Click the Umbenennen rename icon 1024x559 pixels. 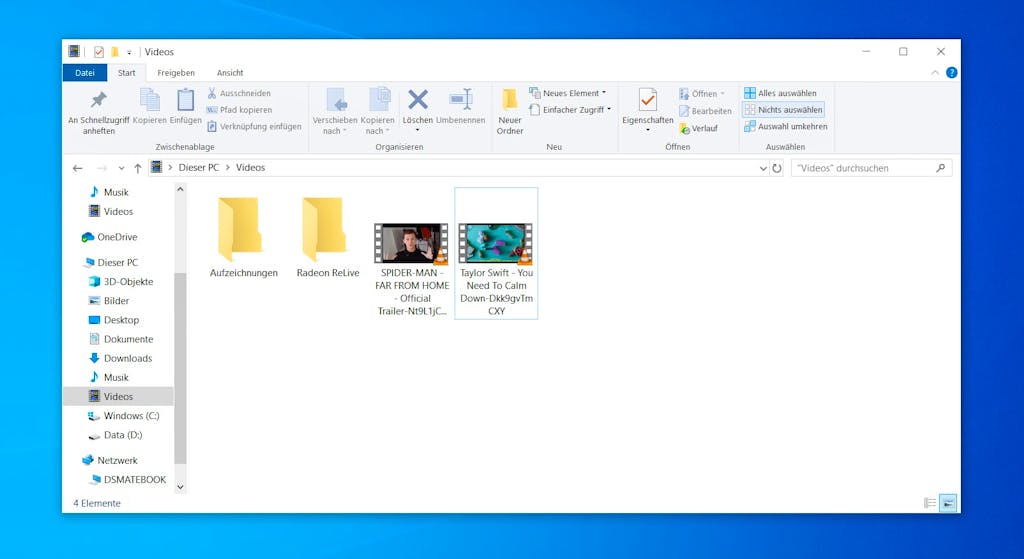(460, 100)
